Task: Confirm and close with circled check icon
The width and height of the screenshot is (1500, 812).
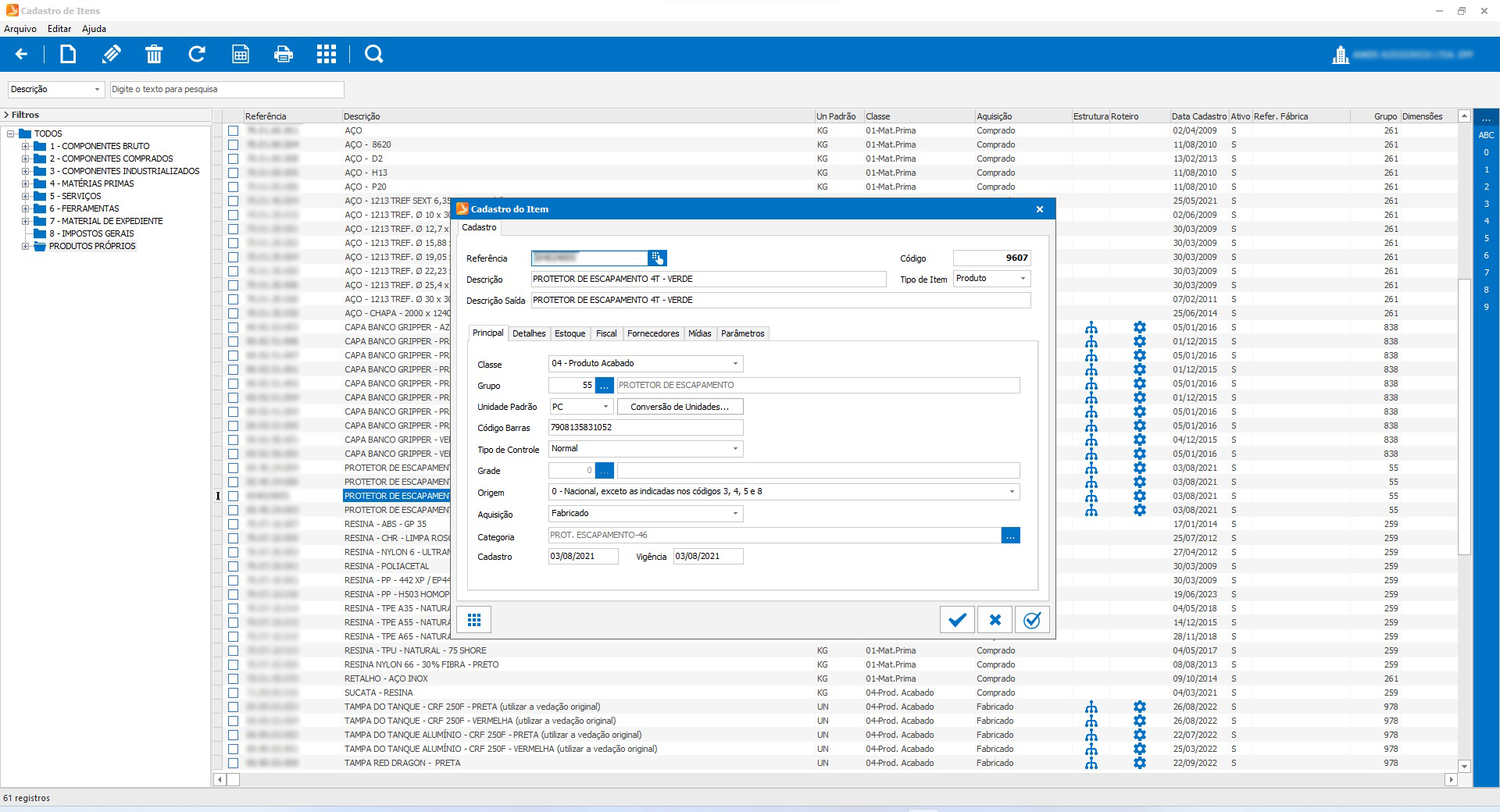Action: tap(1032, 620)
